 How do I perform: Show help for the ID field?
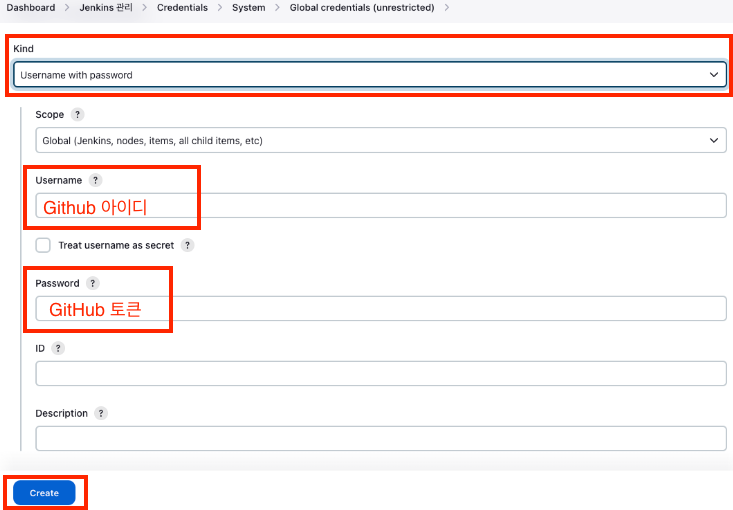(58, 348)
